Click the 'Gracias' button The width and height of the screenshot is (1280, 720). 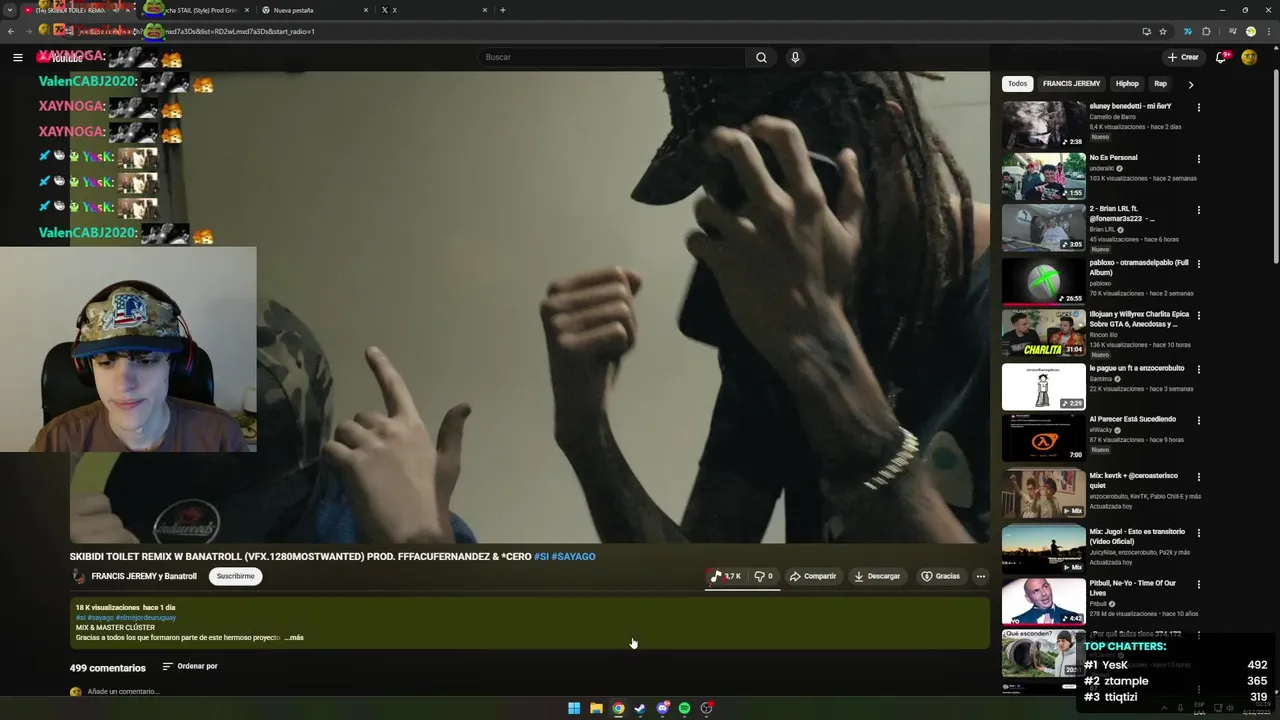940,576
